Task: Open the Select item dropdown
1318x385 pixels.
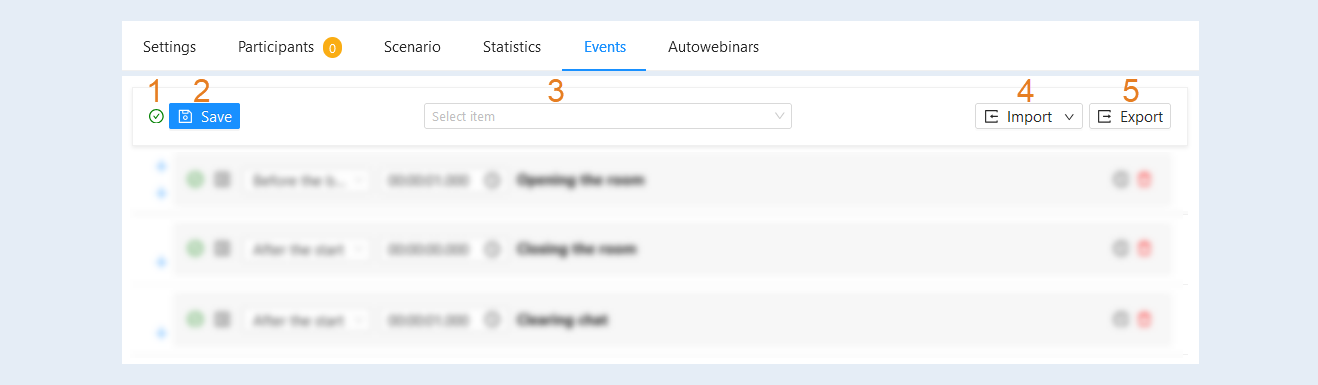Action: coord(608,117)
